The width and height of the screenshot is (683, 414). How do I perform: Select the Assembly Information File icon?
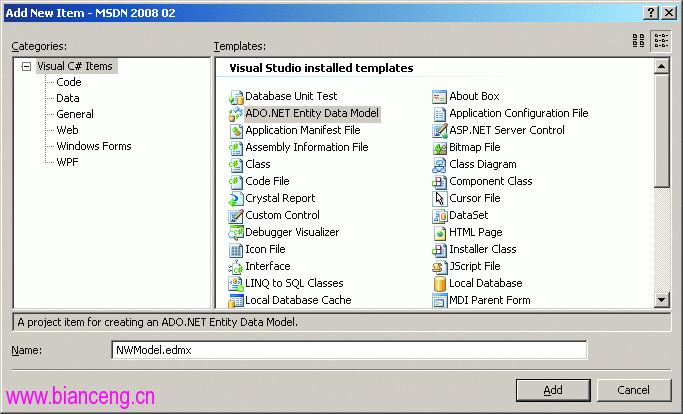(236, 147)
